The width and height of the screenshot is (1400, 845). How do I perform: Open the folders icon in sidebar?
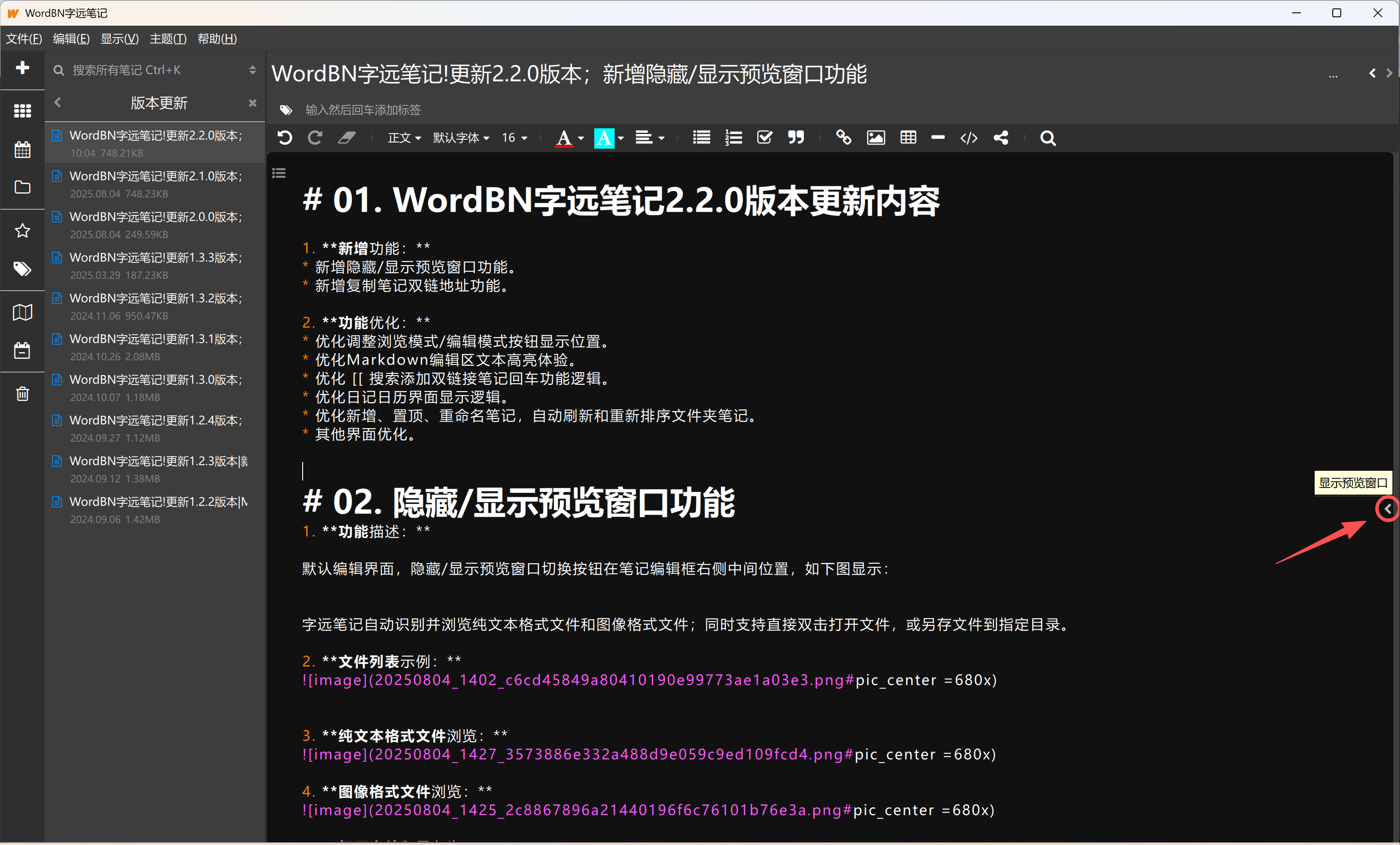[22, 187]
